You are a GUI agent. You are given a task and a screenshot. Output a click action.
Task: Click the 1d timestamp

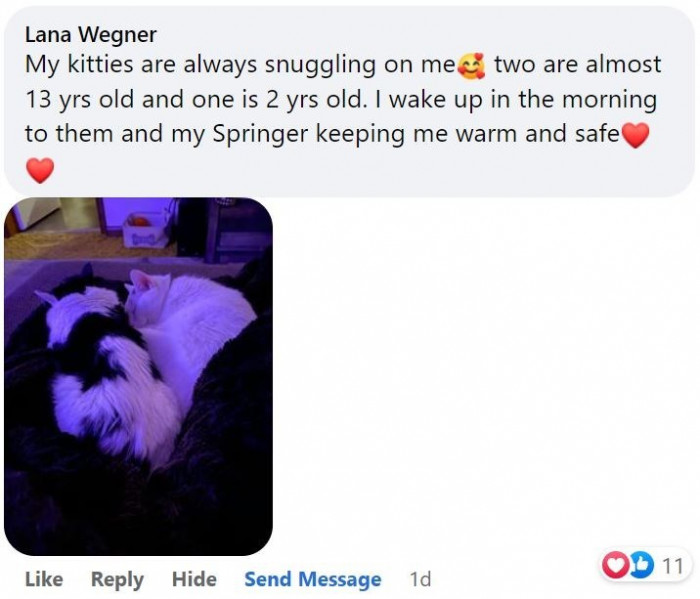[420, 579]
